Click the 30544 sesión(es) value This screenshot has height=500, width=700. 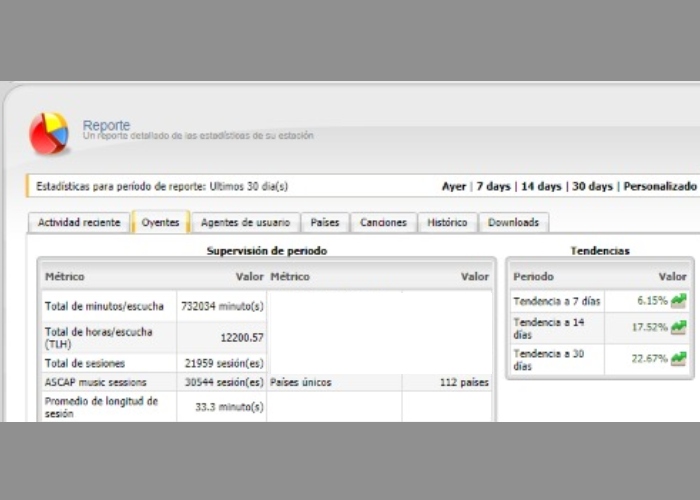click(224, 382)
